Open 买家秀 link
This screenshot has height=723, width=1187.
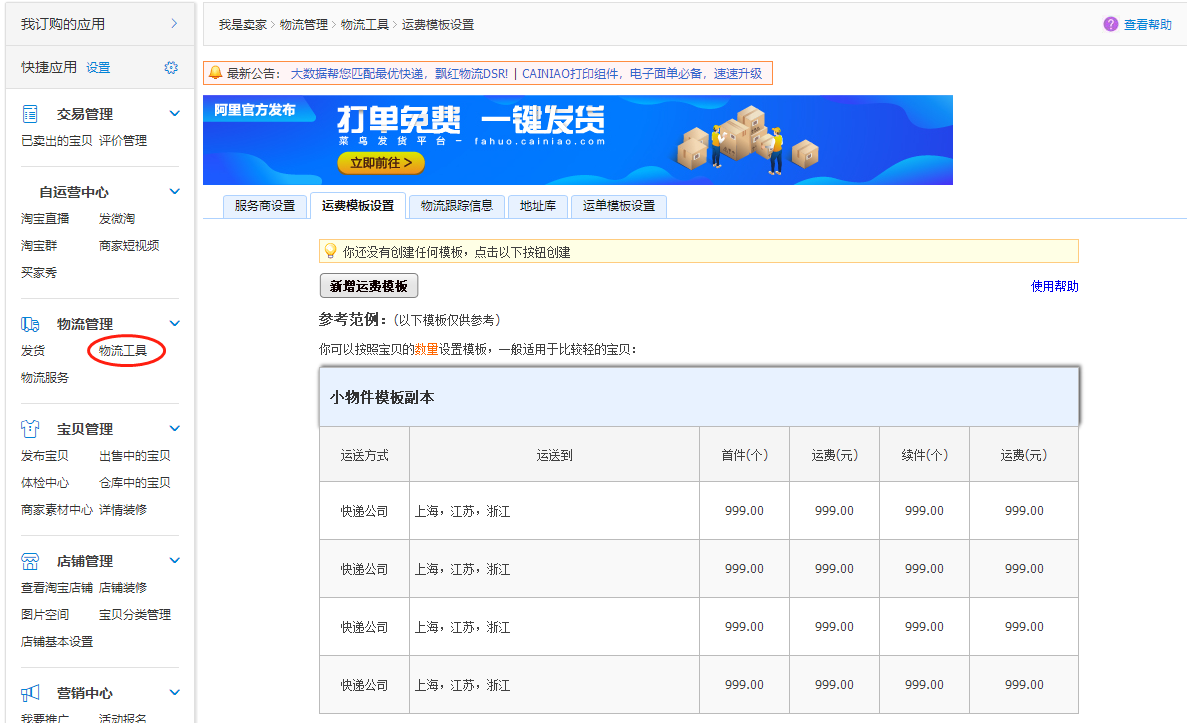[39, 273]
